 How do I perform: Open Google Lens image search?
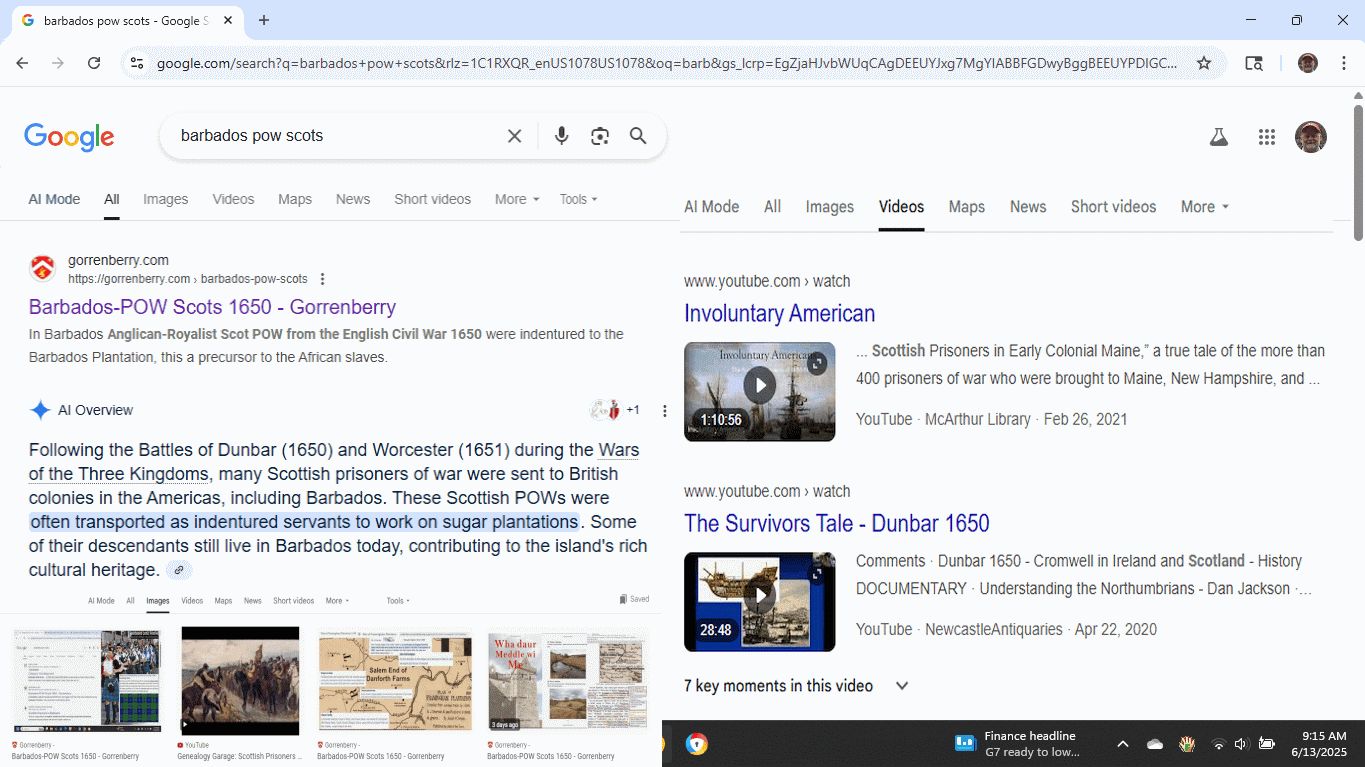pos(600,136)
